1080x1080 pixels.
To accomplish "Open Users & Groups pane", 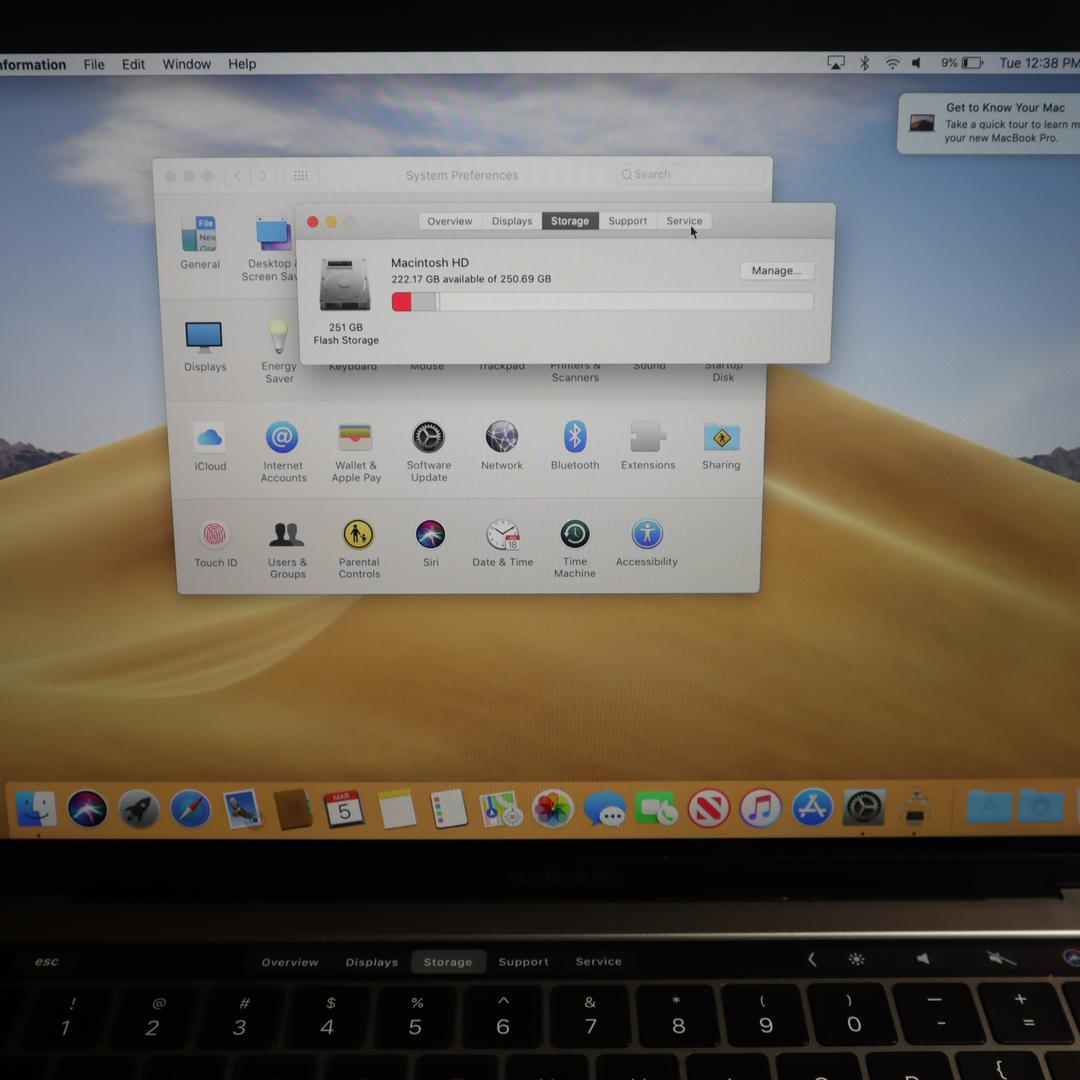I will (287, 534).
